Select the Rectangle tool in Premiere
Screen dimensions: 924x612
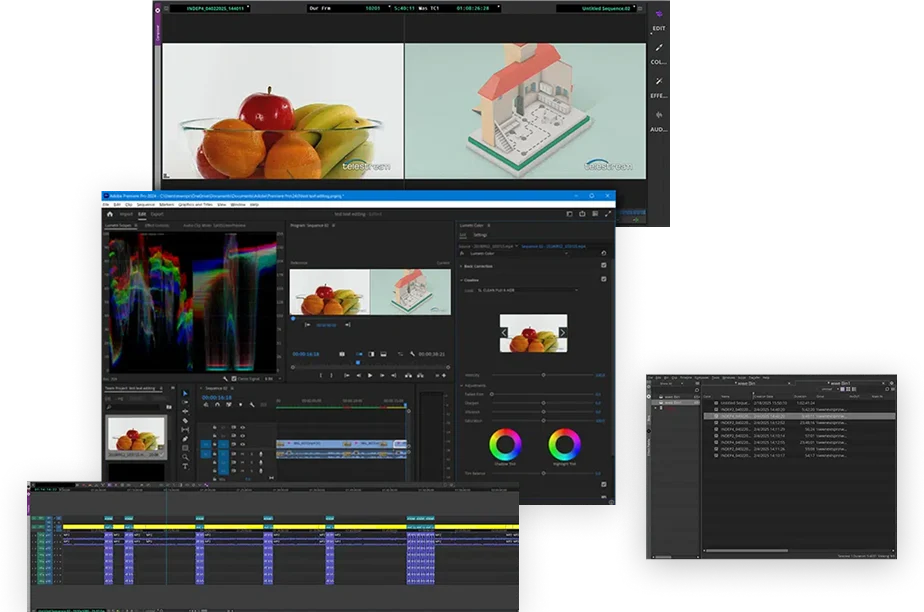click(185, 448)
